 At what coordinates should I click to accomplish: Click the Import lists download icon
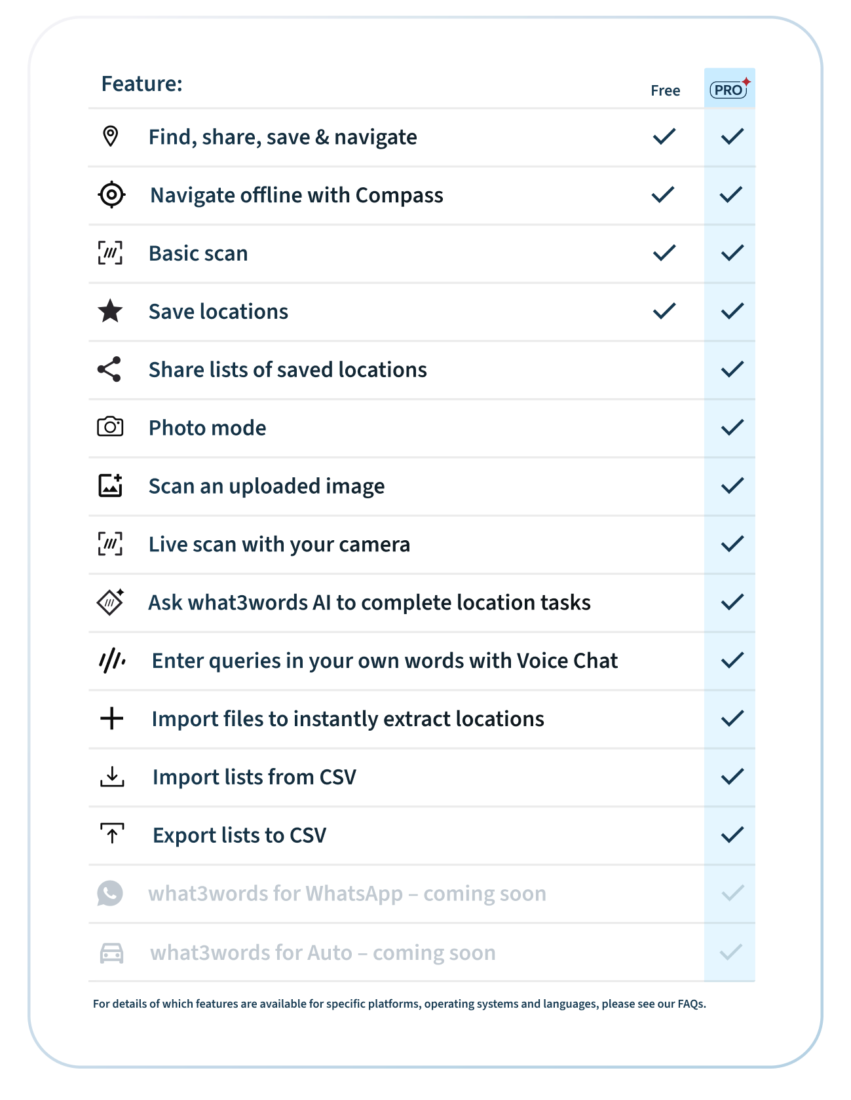coord(112,777)
